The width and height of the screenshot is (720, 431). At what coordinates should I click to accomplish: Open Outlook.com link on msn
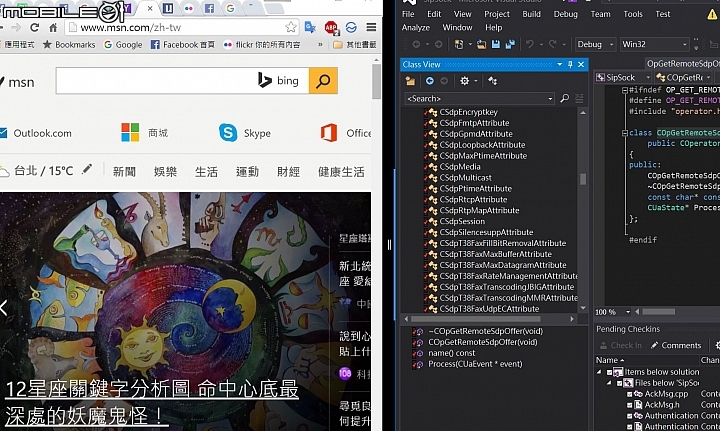pyautogui.click(x=36, y=133)
